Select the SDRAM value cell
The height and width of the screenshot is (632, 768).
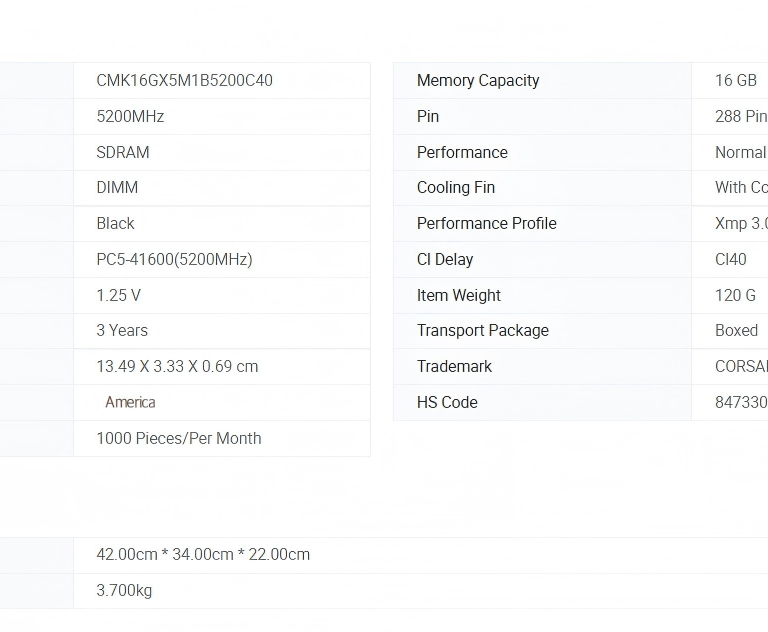coord(123,153)
